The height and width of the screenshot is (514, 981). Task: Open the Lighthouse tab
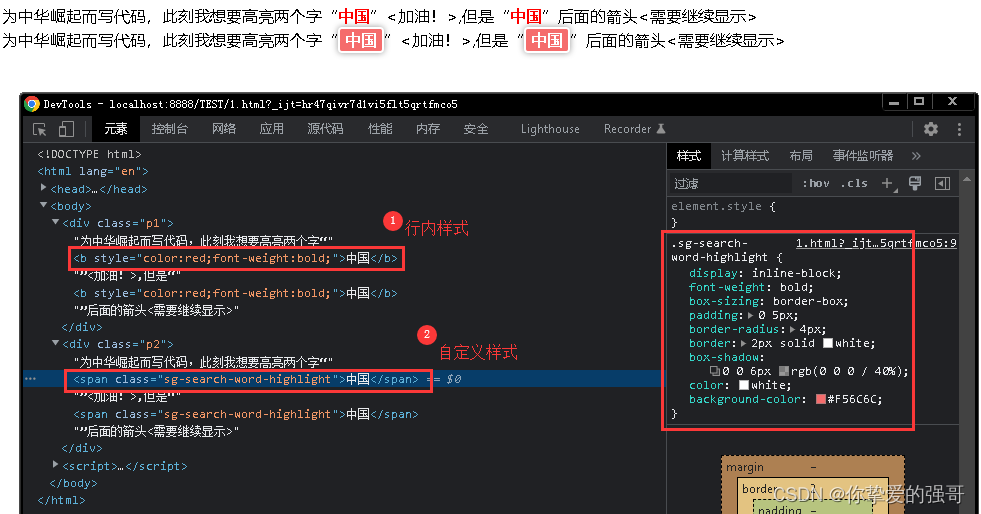[550, 129]
